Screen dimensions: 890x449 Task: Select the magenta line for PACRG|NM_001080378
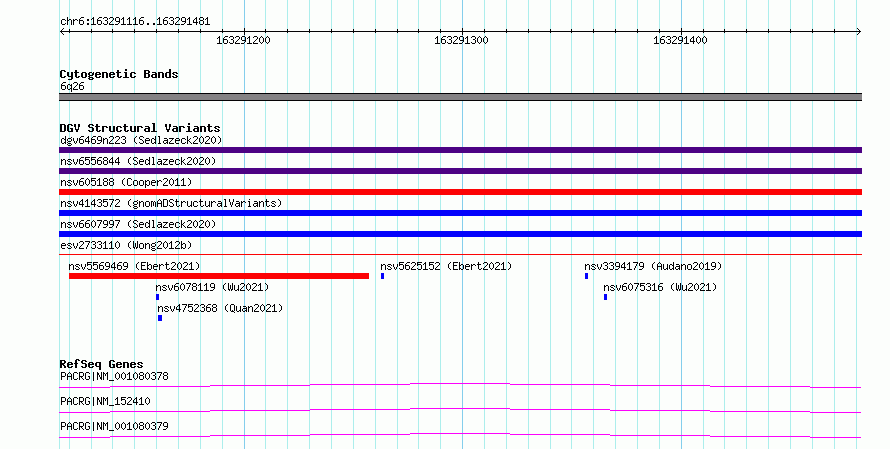(460, 385)
